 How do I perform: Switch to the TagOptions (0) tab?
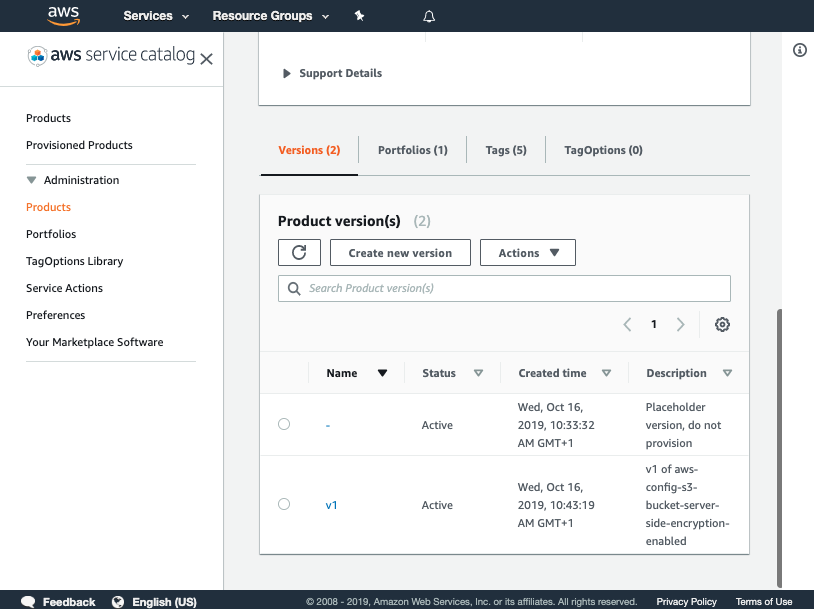click(x=603, y=150)
